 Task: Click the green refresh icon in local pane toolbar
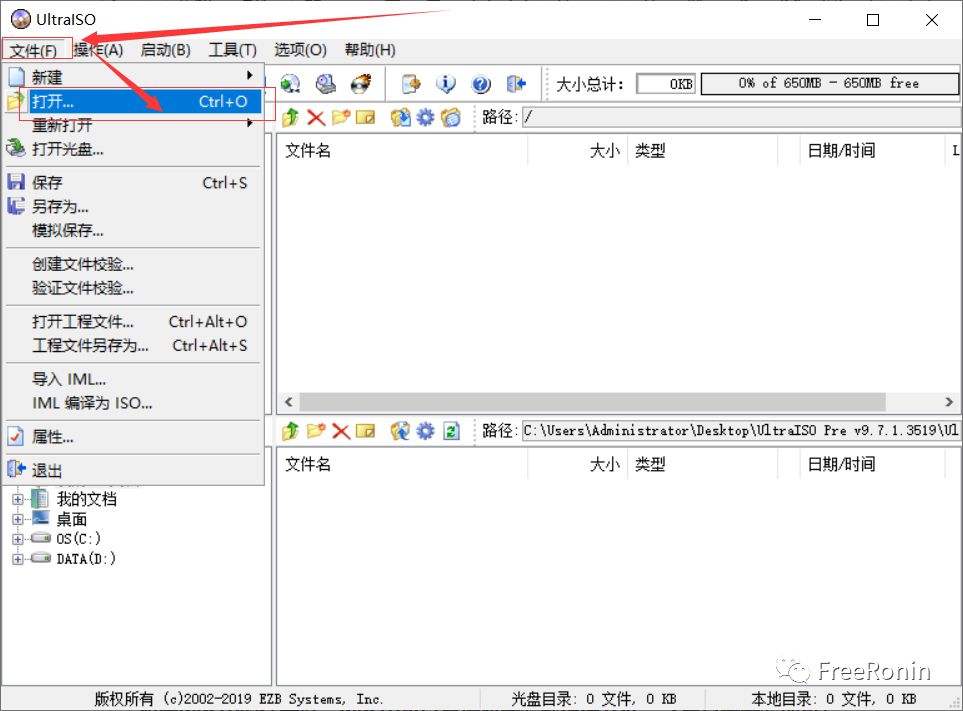451,431
